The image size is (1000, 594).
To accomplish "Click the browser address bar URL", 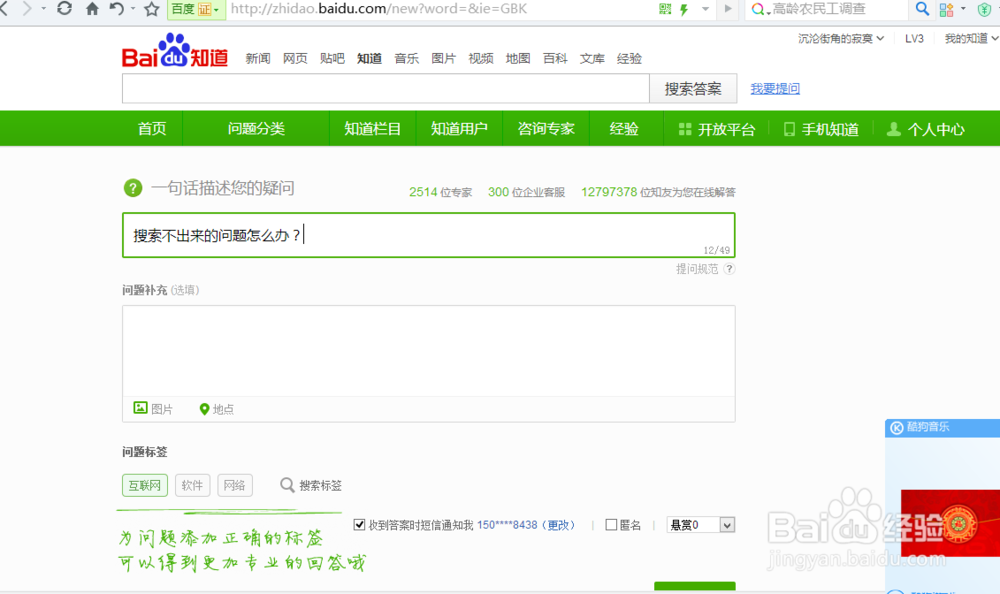I will [379, 9].
